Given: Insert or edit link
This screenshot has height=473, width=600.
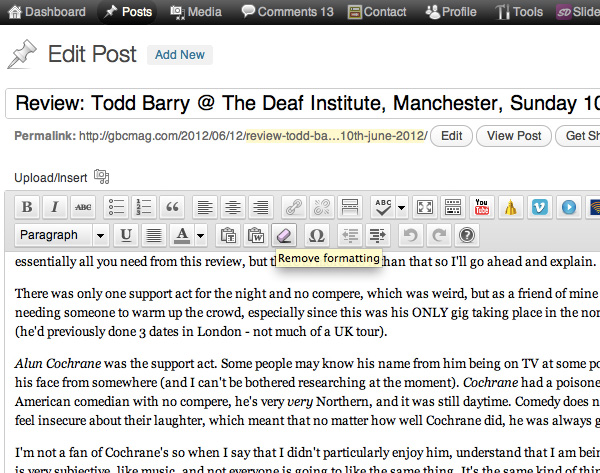Looking at the screenshot, I should [x=294, y=207].
